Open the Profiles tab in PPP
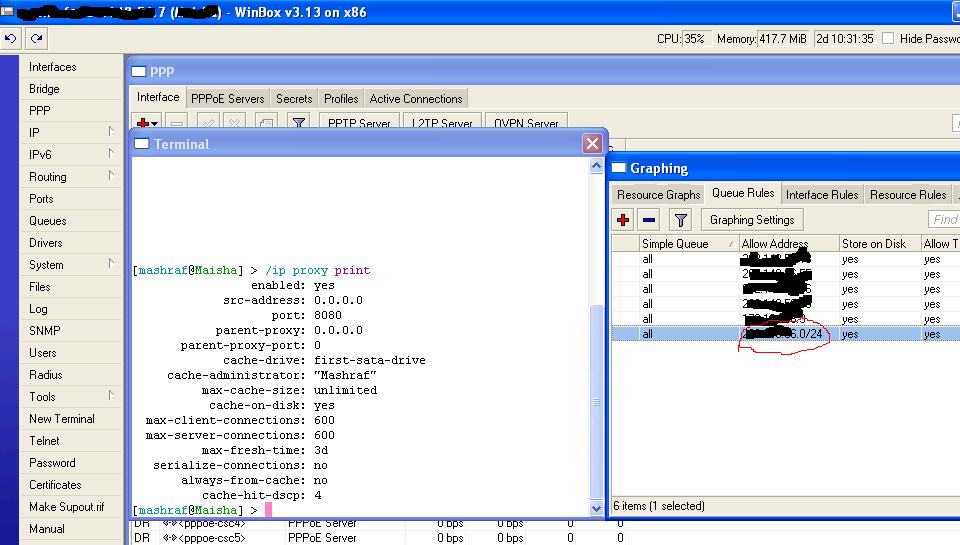The width and height of the screenshot is (960, 545). 341,99
